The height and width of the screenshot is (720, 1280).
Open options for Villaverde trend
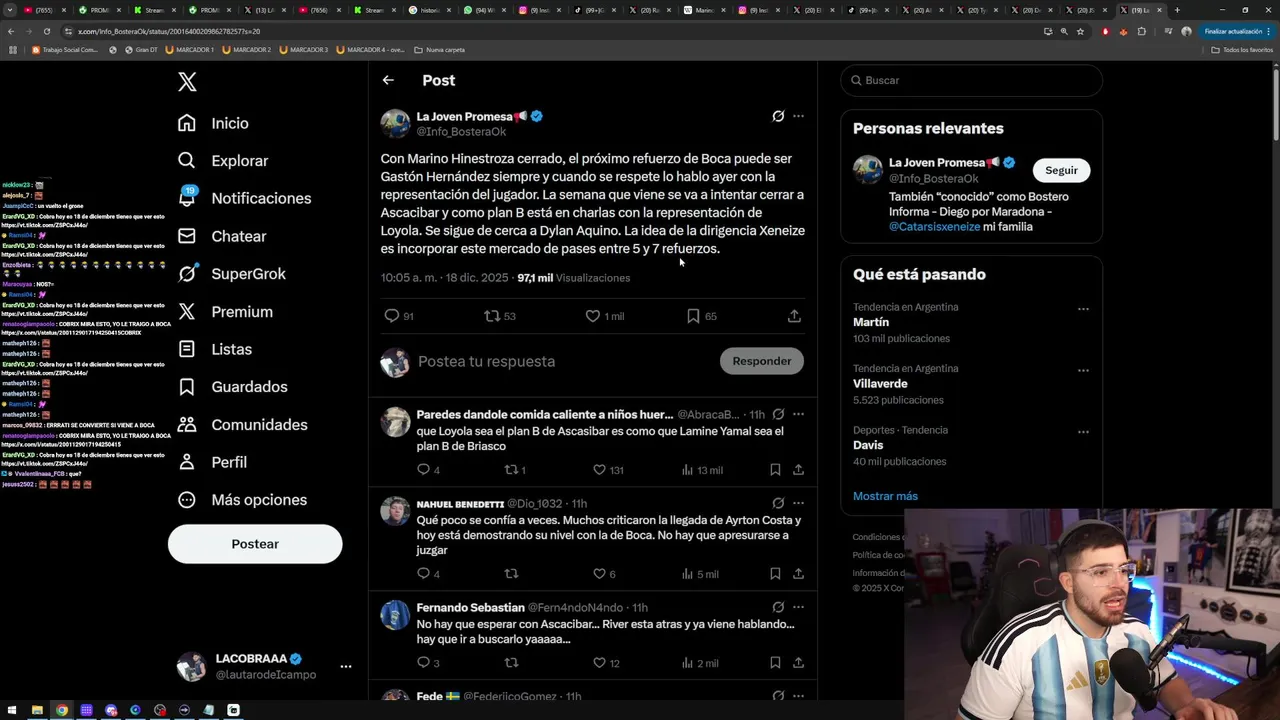pos(1083,370)
